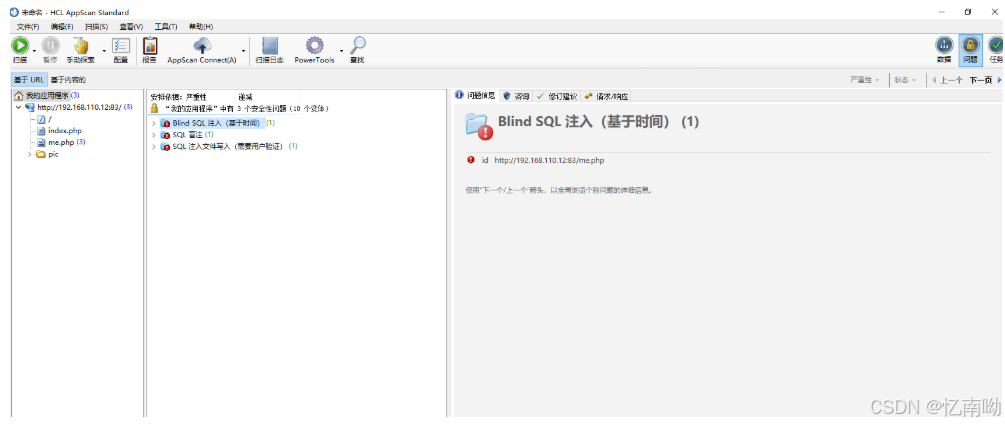Open the 文件(F) menu
Screen dimensions: 1005x425
click(x=28, y=26)
